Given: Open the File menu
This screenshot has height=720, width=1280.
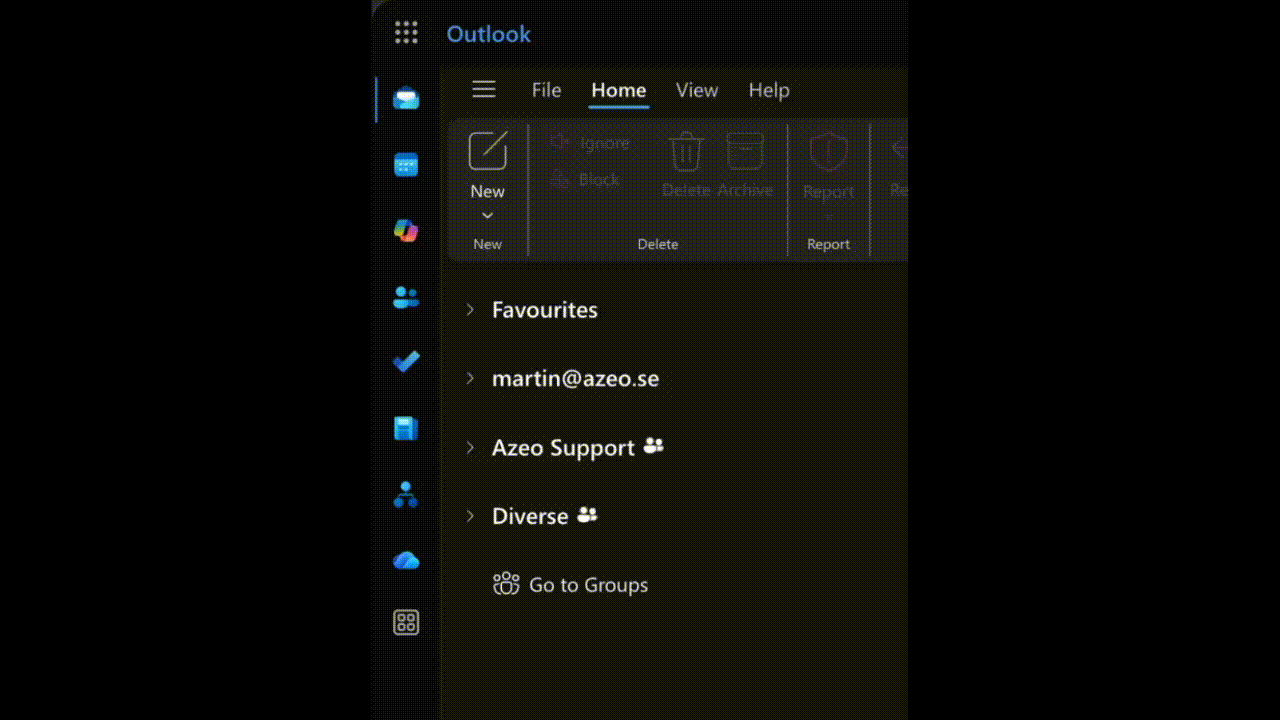Looking at the screenshot, I should (x=546, y=90).
